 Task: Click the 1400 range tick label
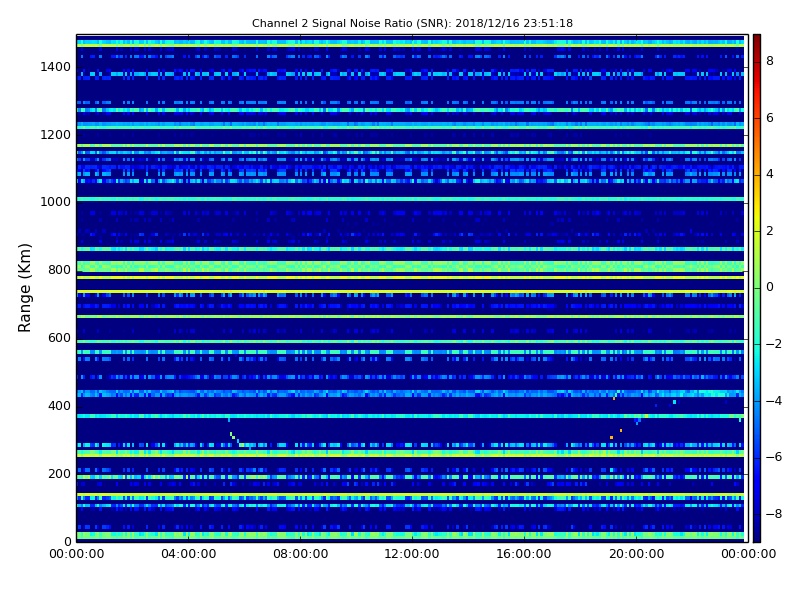(56, 67)
